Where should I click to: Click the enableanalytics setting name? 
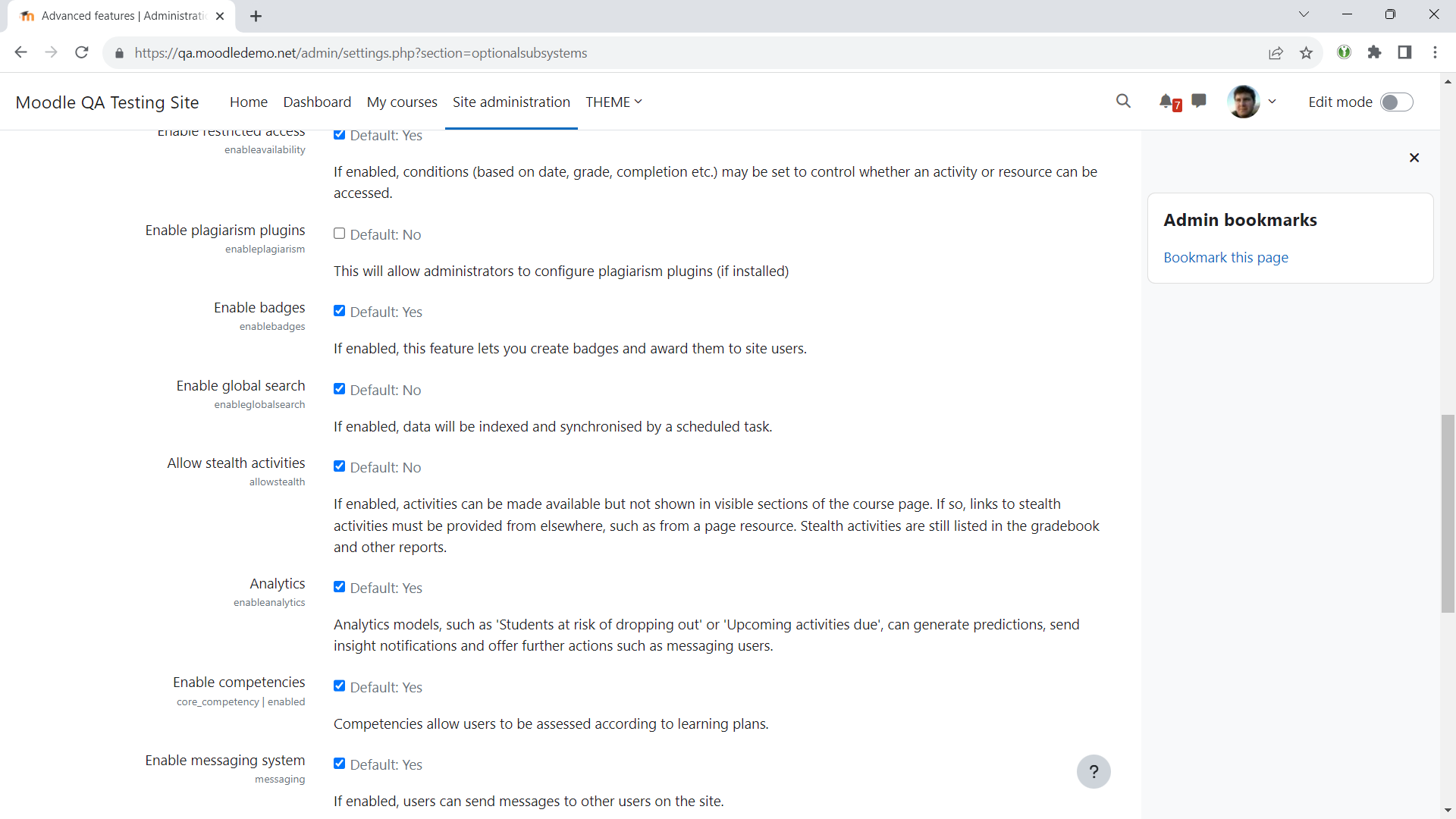(x=269, y=603)
